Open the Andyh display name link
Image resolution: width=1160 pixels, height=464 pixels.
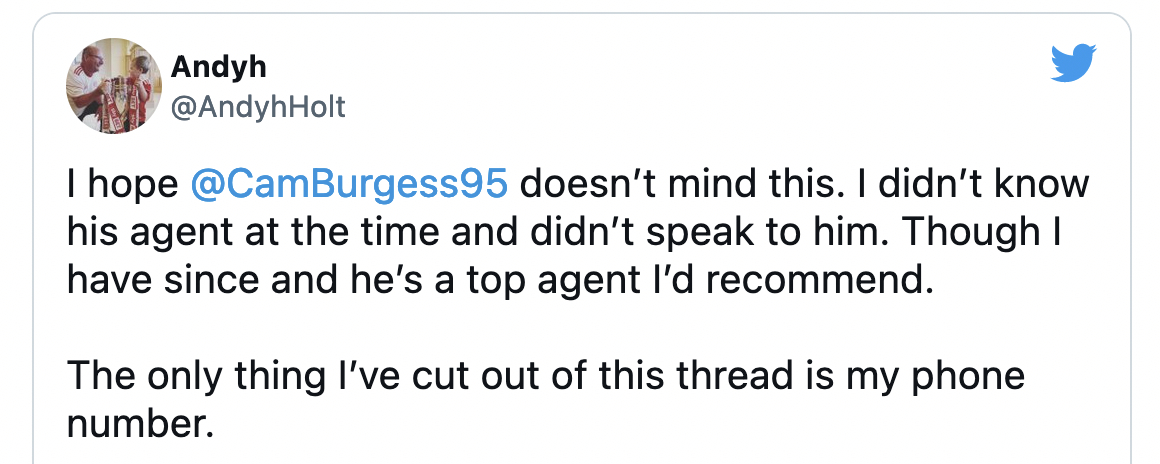(x=218, y=67)
